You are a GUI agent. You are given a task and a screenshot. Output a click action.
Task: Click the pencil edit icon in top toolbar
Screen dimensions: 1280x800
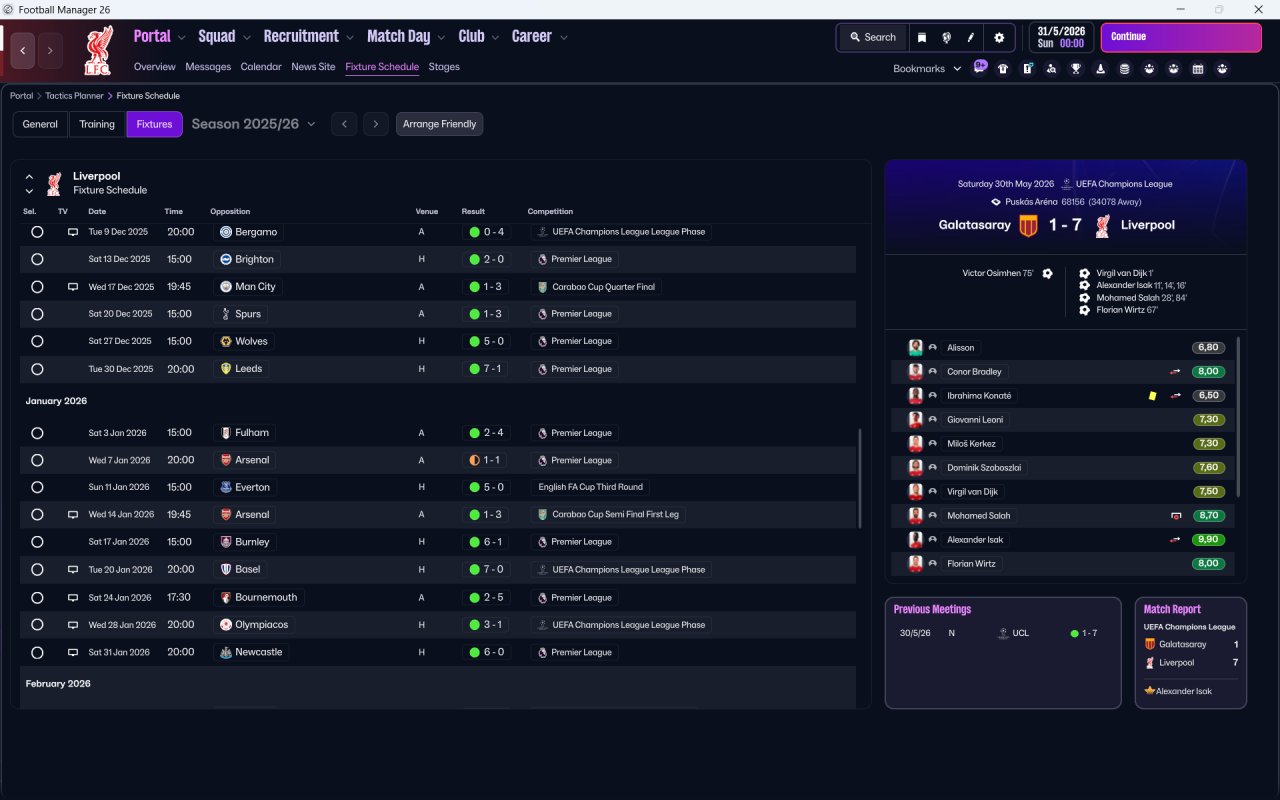point(970,37)
